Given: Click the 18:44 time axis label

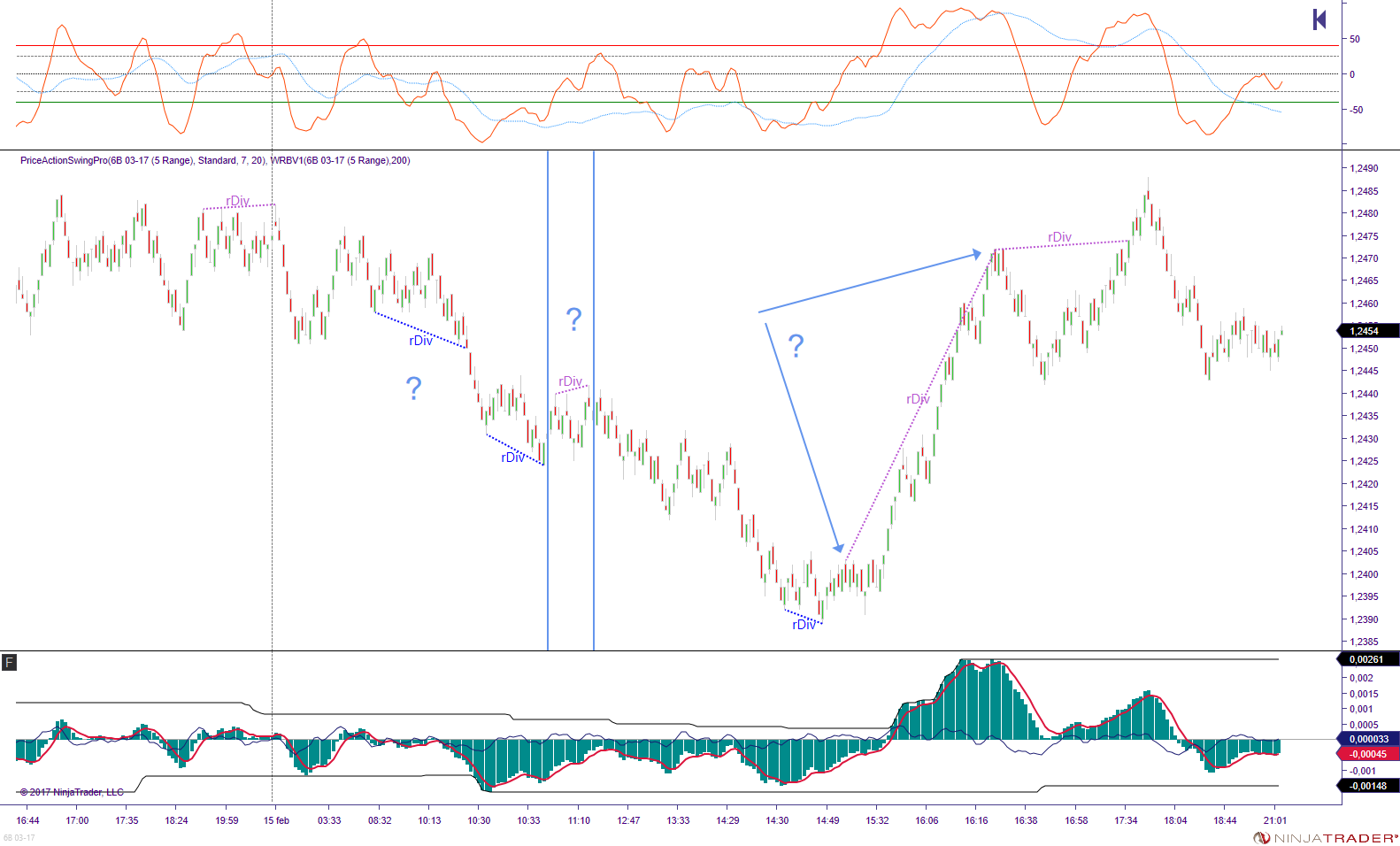Looking at the screenshot, I should pos(1225,820).
